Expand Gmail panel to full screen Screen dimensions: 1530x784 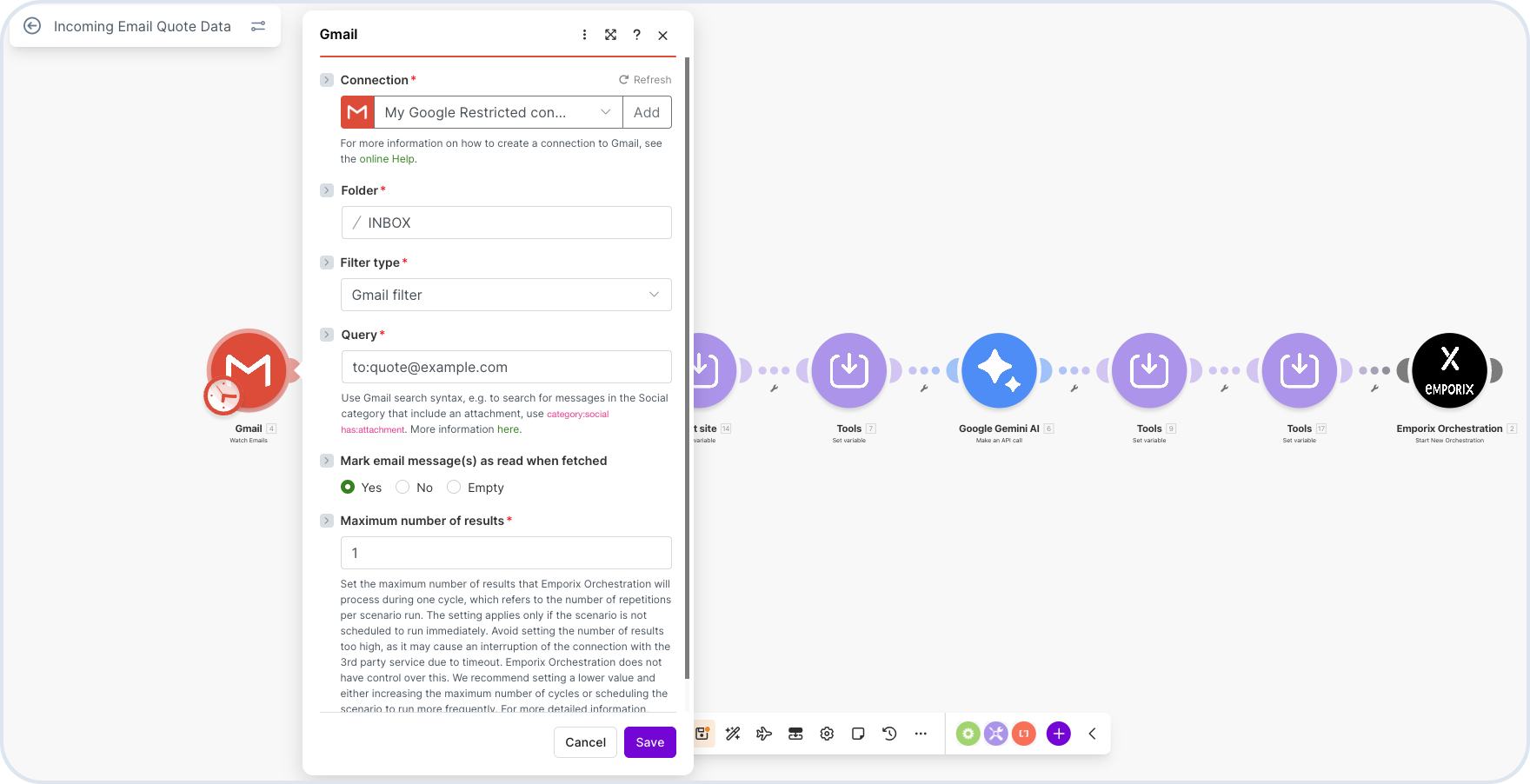[611, 35]
